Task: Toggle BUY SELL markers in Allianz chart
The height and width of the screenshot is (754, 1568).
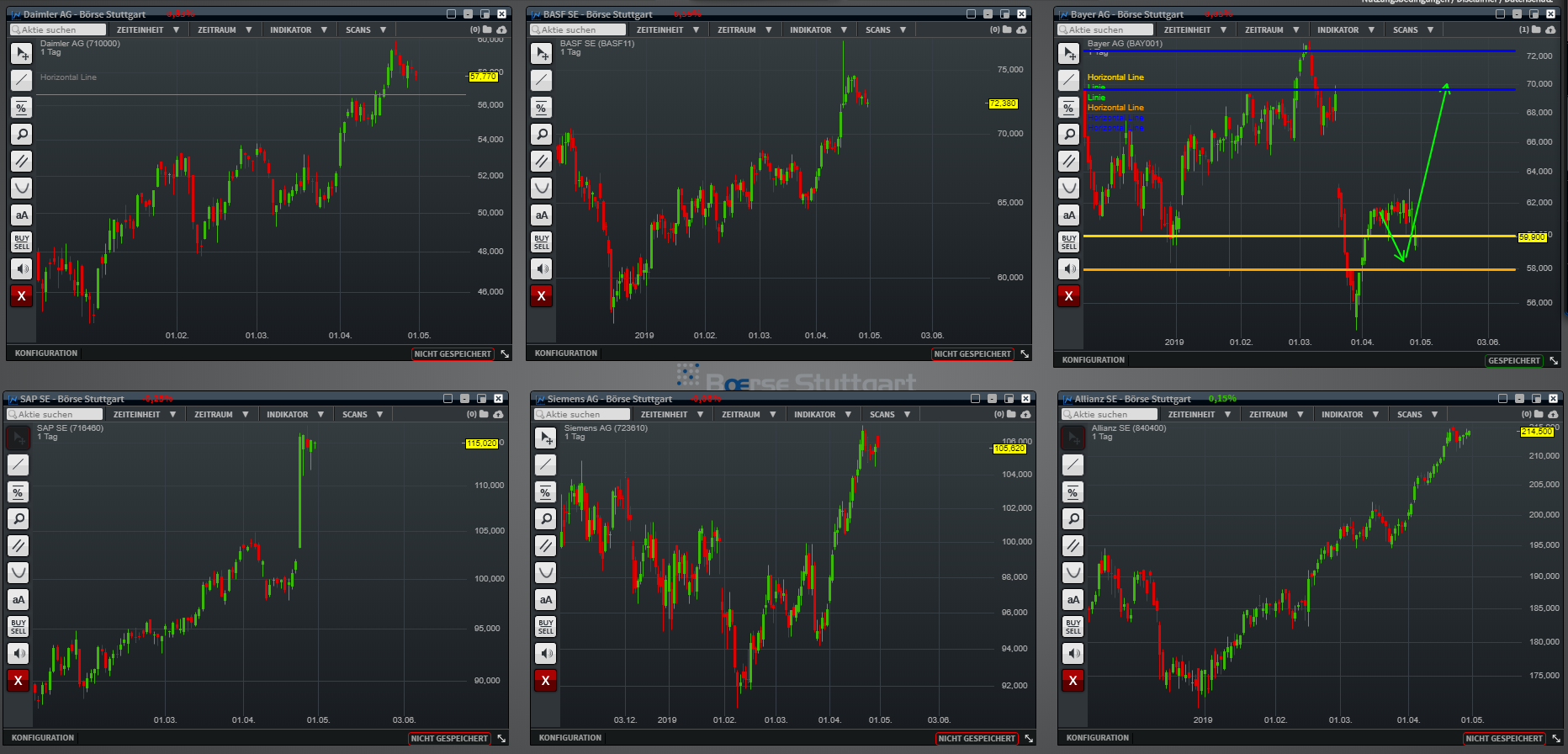Action: pyautogui.click(x=1073, y=626)
